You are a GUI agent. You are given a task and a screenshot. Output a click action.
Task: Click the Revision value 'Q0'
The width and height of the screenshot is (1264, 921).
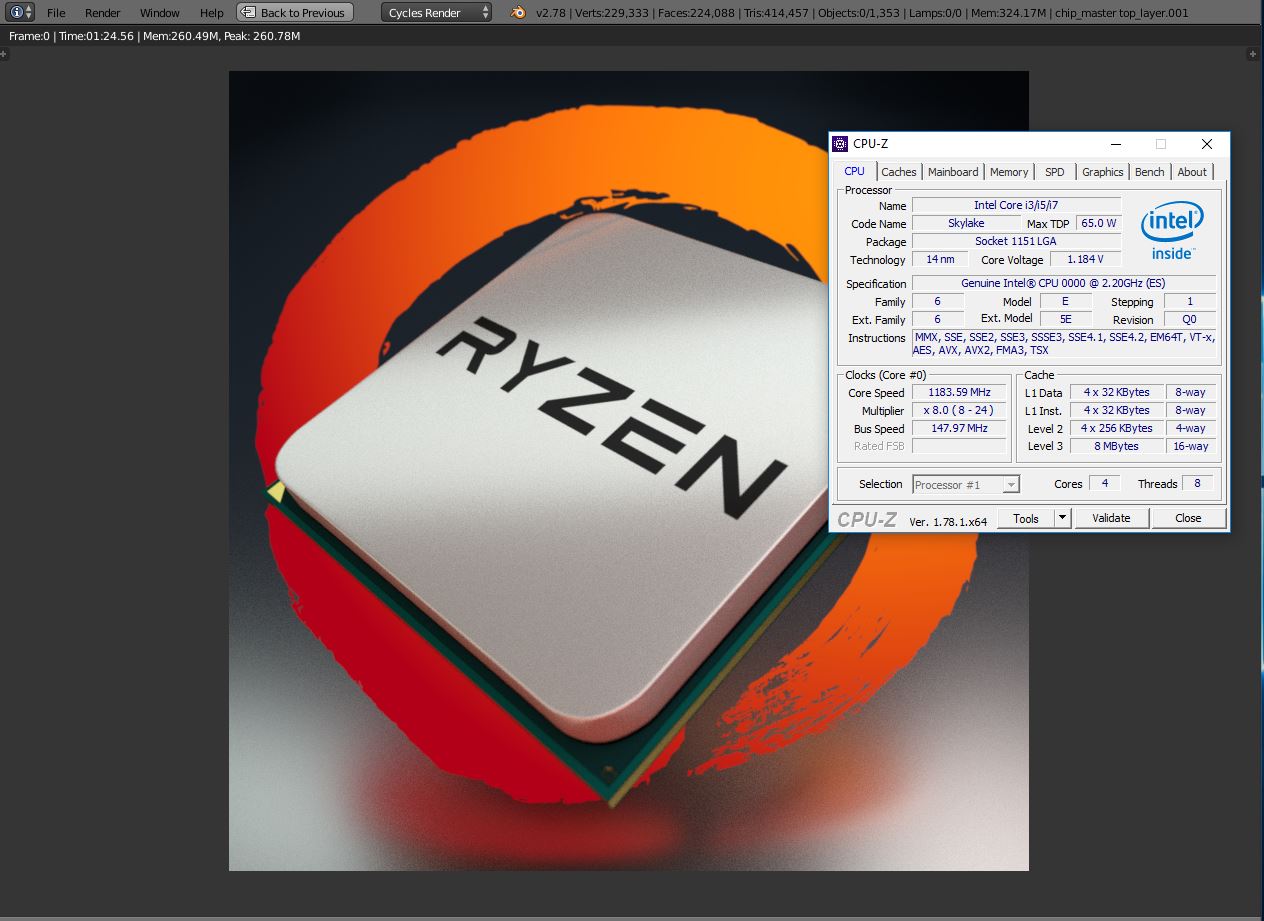point(1190,319)
